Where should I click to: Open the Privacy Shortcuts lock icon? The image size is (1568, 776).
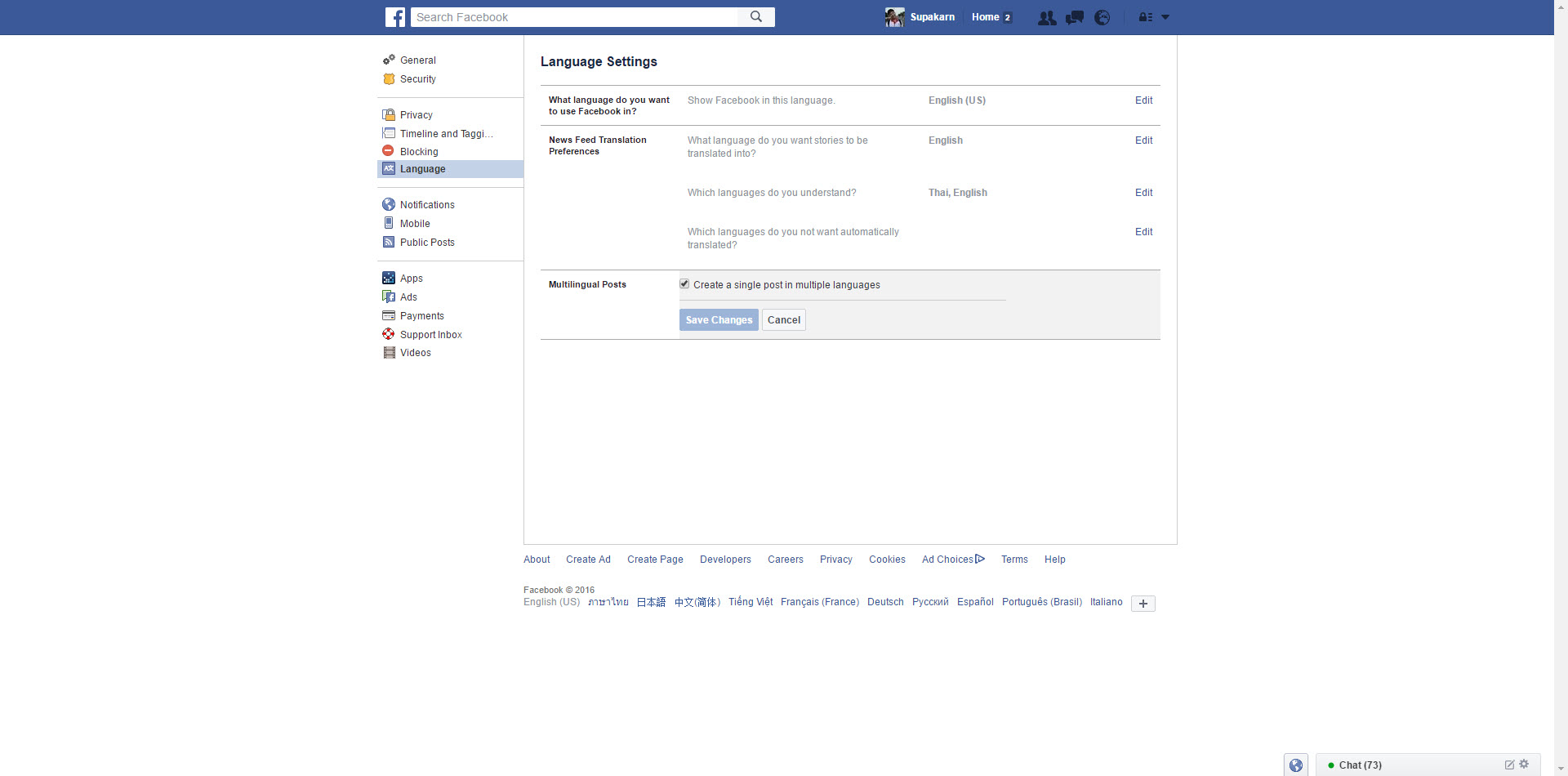coord(1146,17)
